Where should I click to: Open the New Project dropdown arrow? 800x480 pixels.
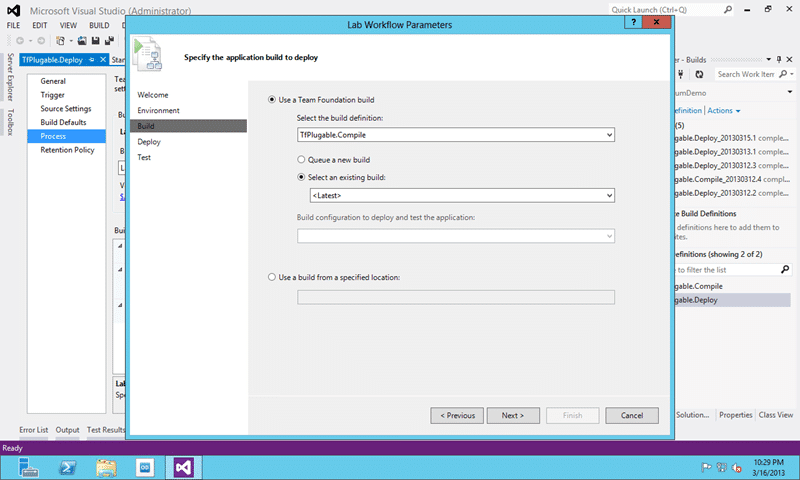click(x=71, y=41)
